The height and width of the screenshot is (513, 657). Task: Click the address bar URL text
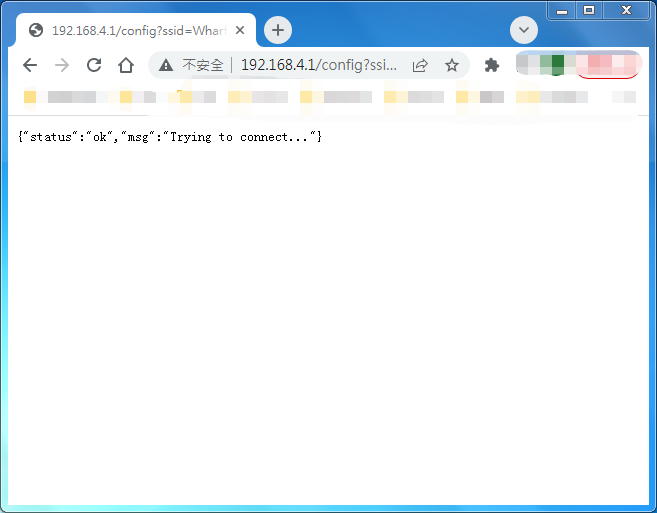tap(318, 65)
